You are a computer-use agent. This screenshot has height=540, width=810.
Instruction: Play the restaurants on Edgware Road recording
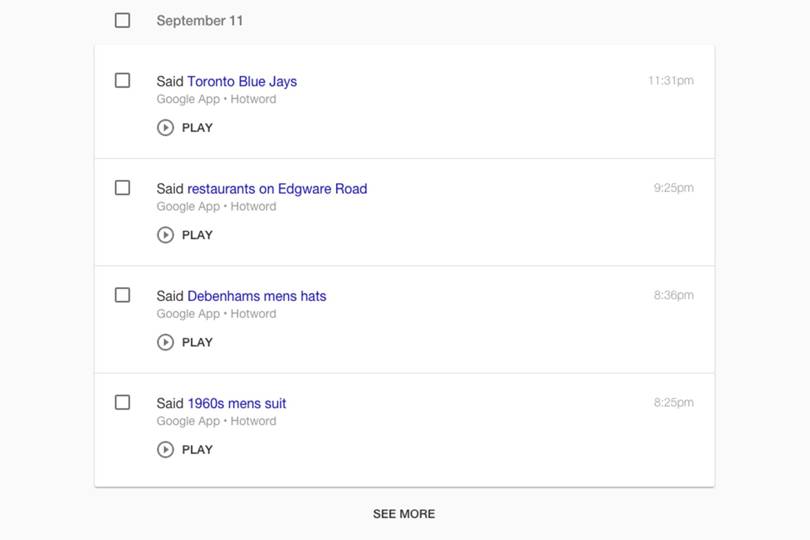pos(185,235)
